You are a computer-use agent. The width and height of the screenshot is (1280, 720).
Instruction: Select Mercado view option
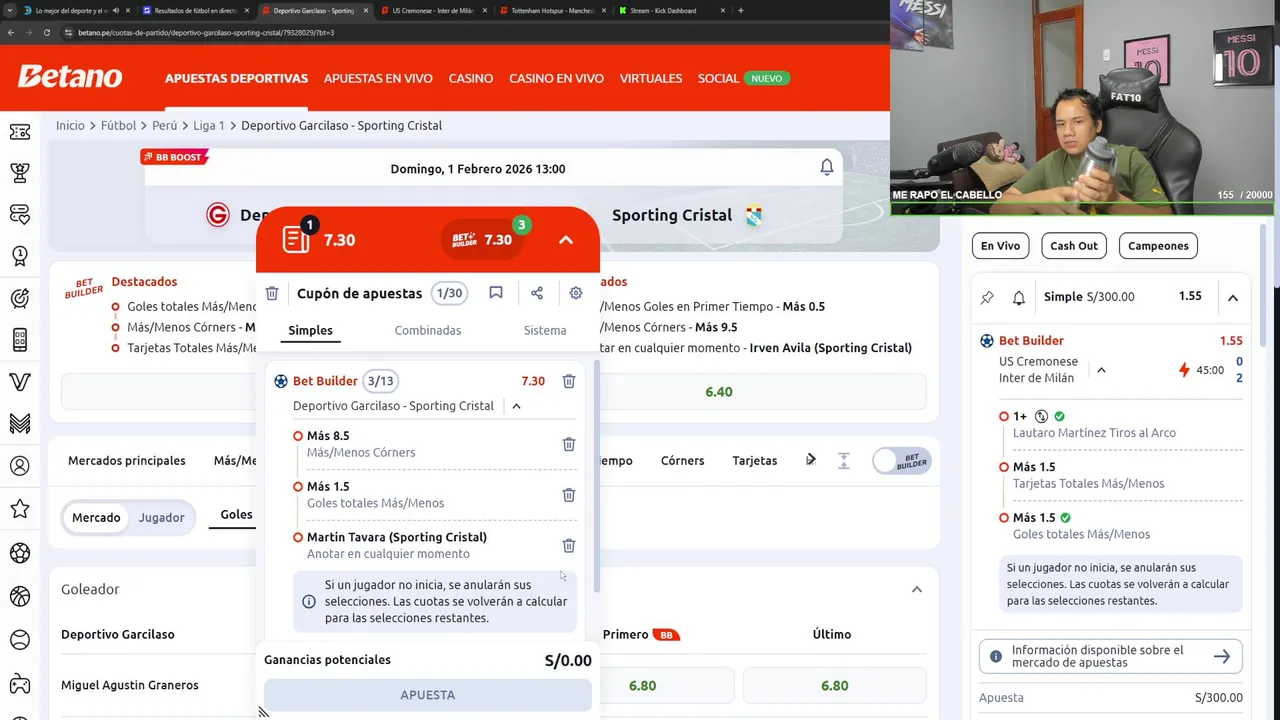click(96, 517)
